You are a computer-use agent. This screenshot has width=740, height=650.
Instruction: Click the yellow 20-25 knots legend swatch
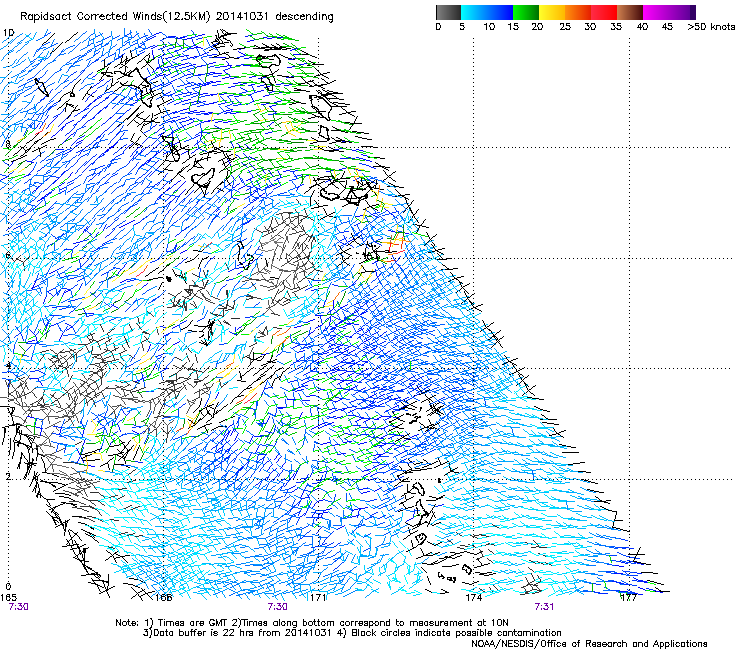point(552,12)
